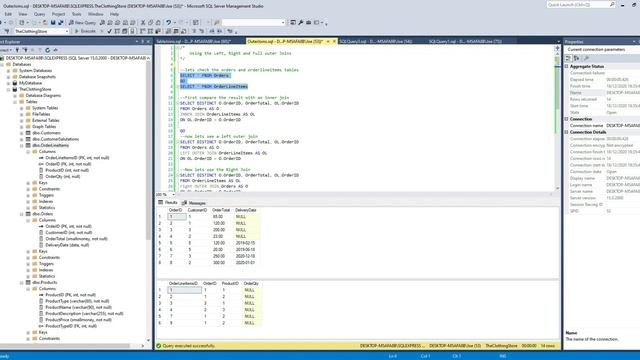Click the Copy toolbar icon

click(x=151, y=22)
